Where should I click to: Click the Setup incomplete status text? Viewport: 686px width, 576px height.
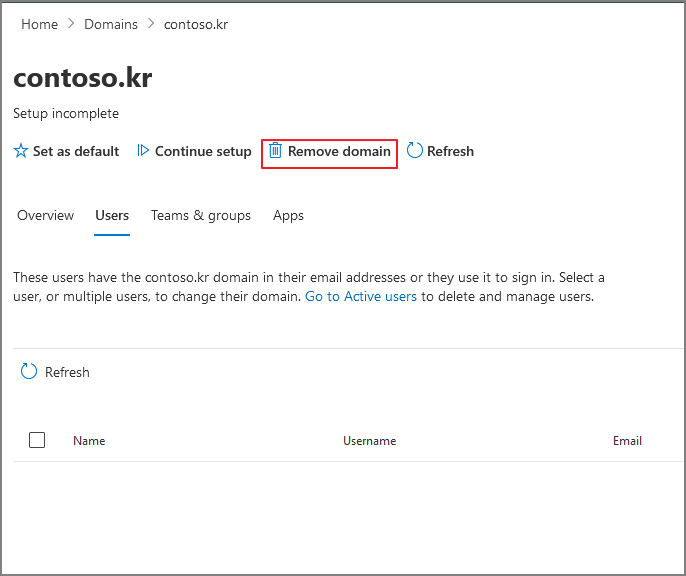66,114
